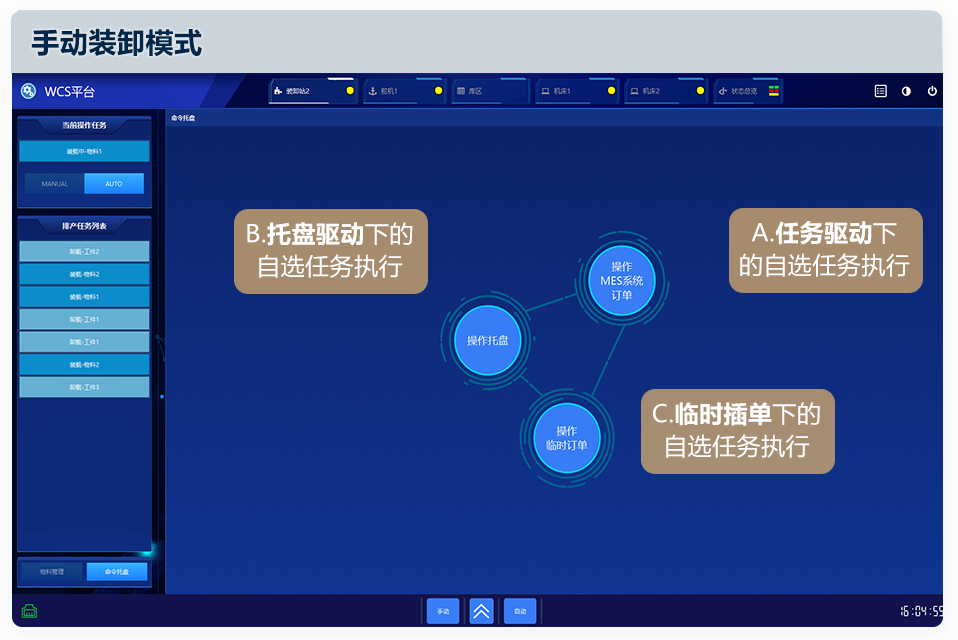Open the 装卸站2 tab

point(310,91)
